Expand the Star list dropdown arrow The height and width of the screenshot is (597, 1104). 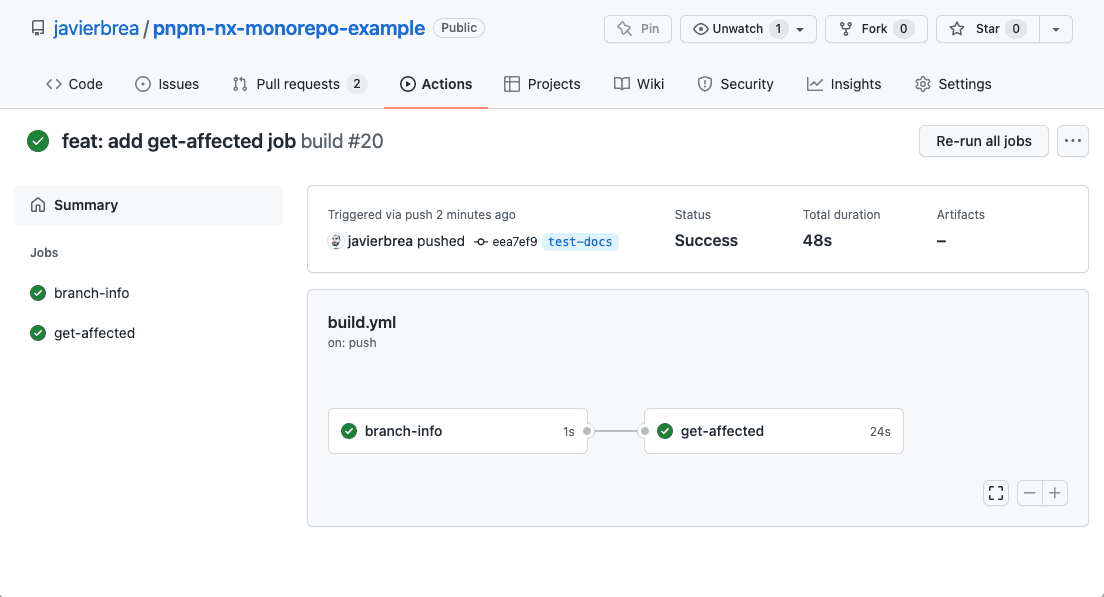point(1055,29)
